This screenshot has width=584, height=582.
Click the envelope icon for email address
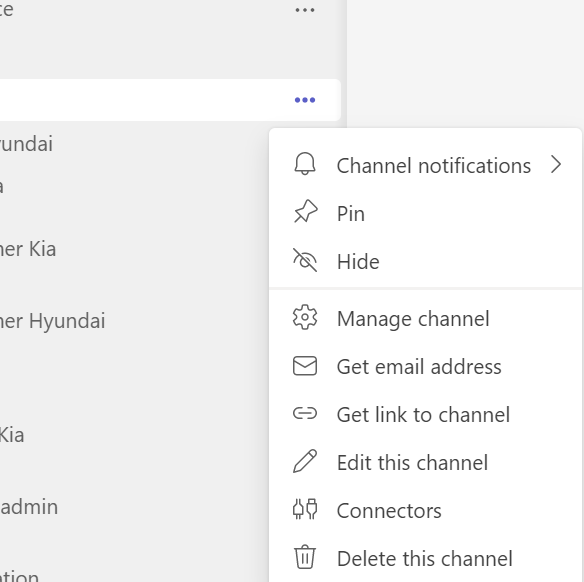[305, 366]
